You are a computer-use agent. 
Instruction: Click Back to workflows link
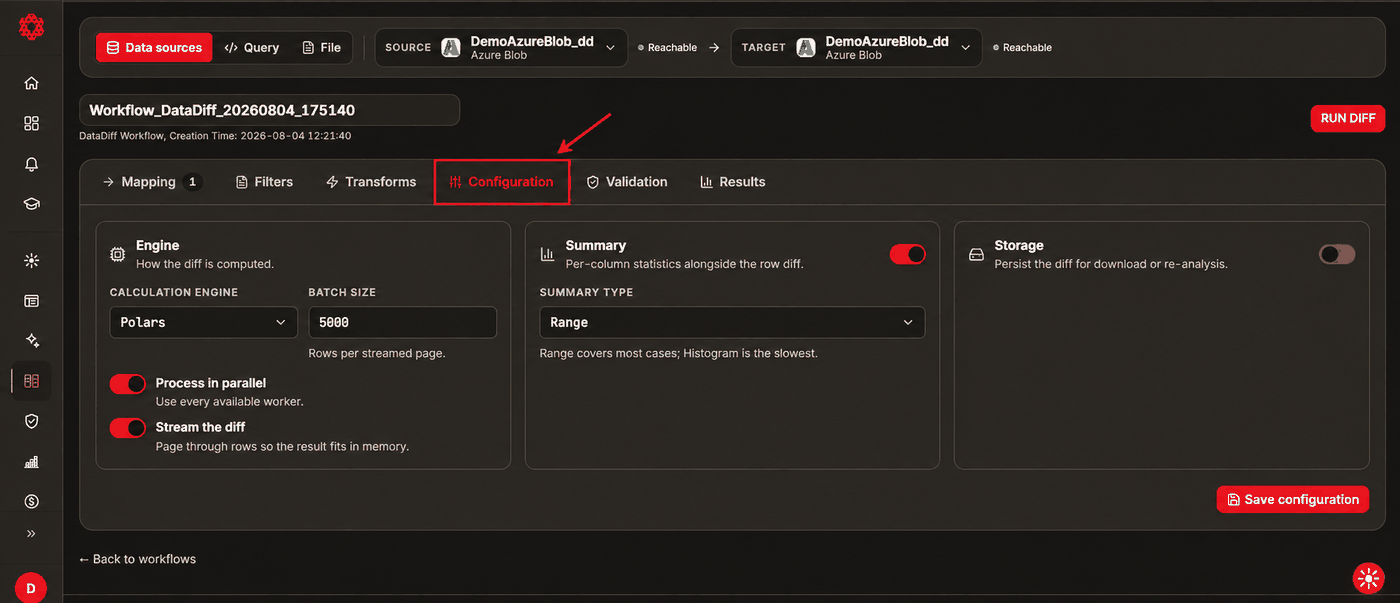point(138,559)
